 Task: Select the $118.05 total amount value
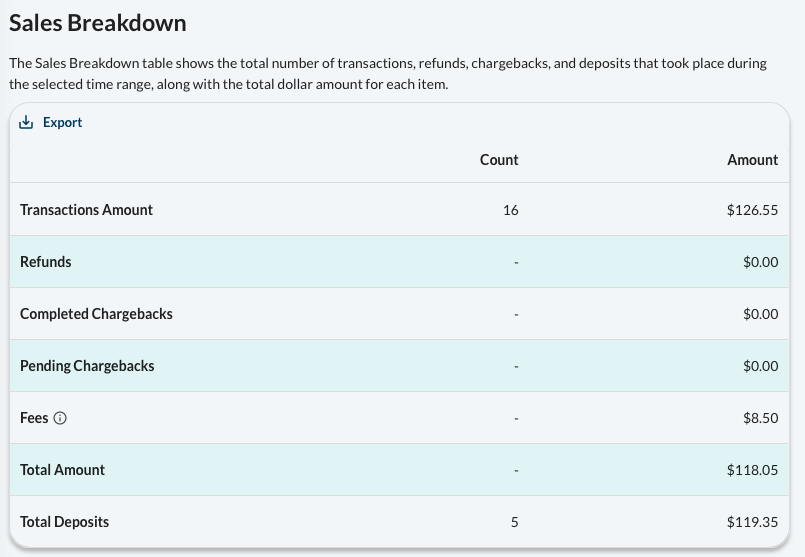[753, 470]
